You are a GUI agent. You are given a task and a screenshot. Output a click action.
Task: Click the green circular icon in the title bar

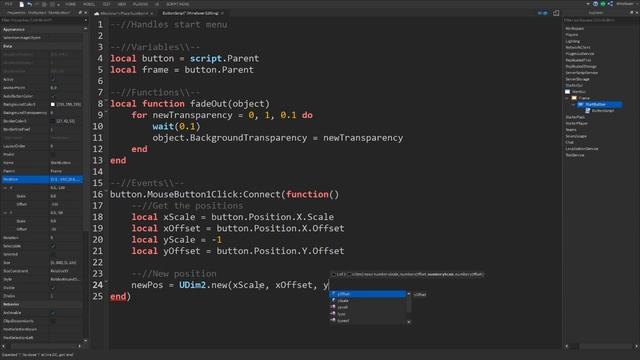(x=603, y=4)
